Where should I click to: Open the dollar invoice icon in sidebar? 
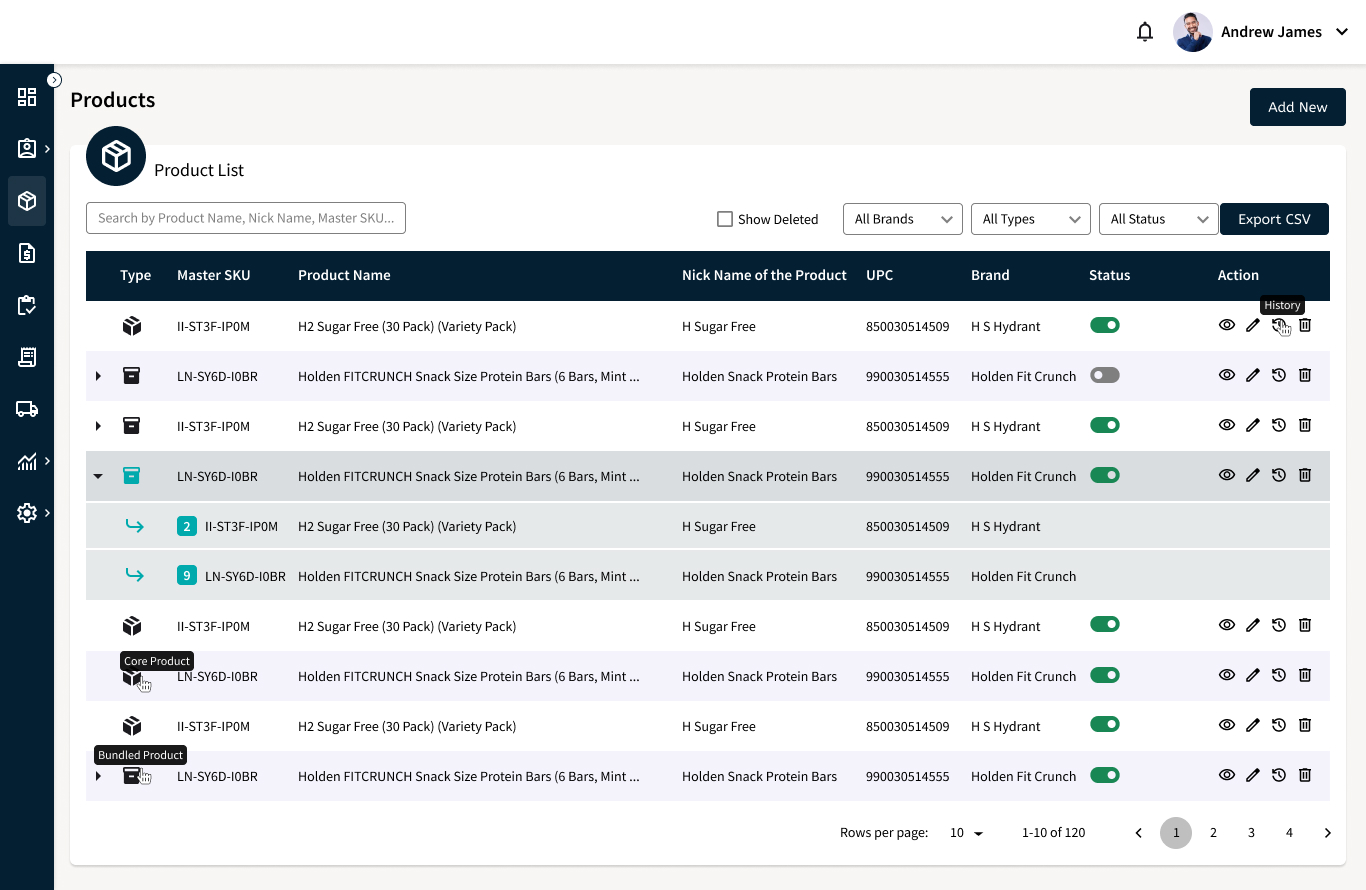27,253
